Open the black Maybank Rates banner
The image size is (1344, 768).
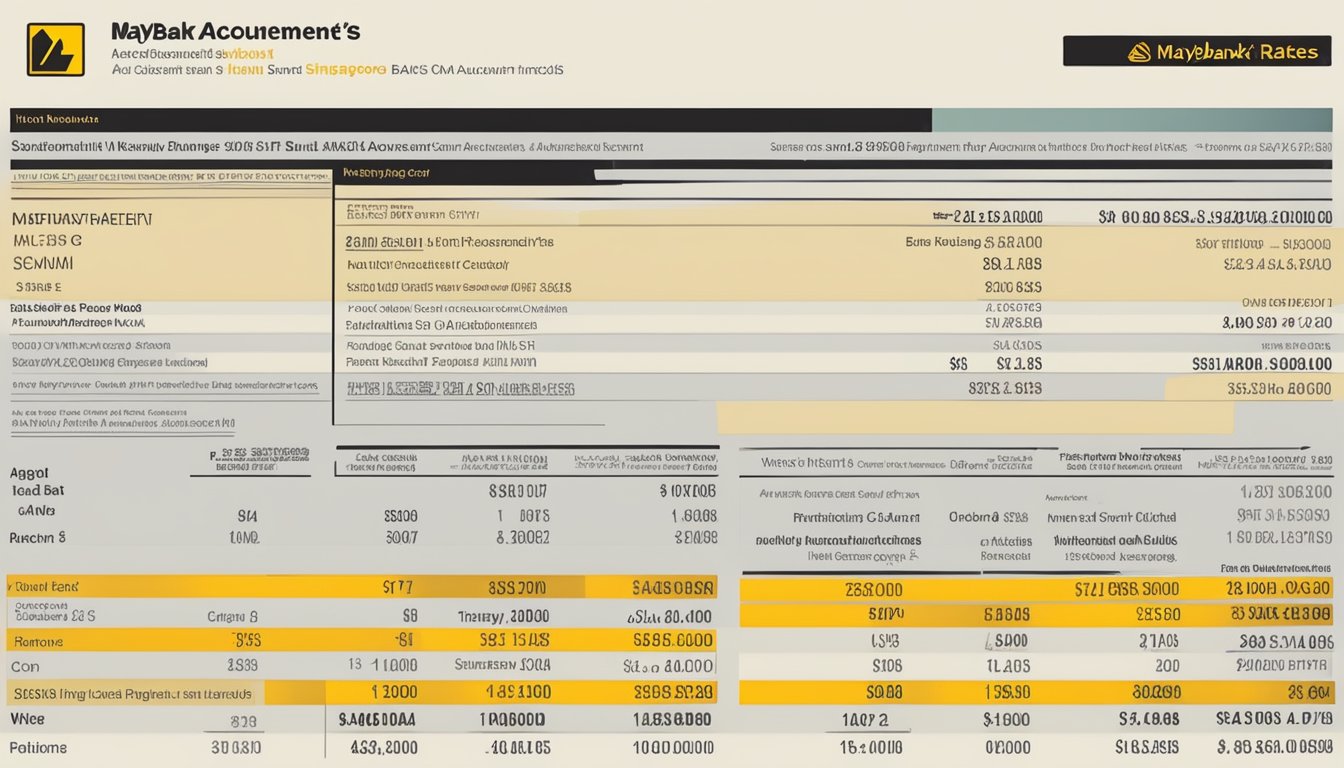1196,51
